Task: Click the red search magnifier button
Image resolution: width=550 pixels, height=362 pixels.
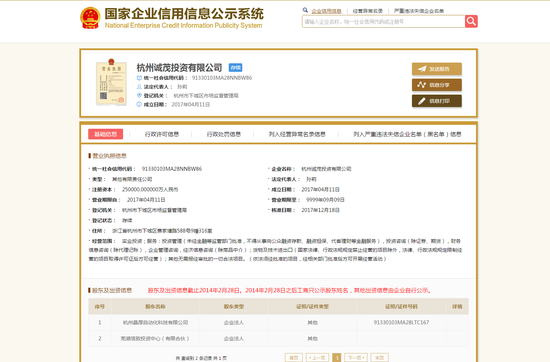Action: coord(471,21)
